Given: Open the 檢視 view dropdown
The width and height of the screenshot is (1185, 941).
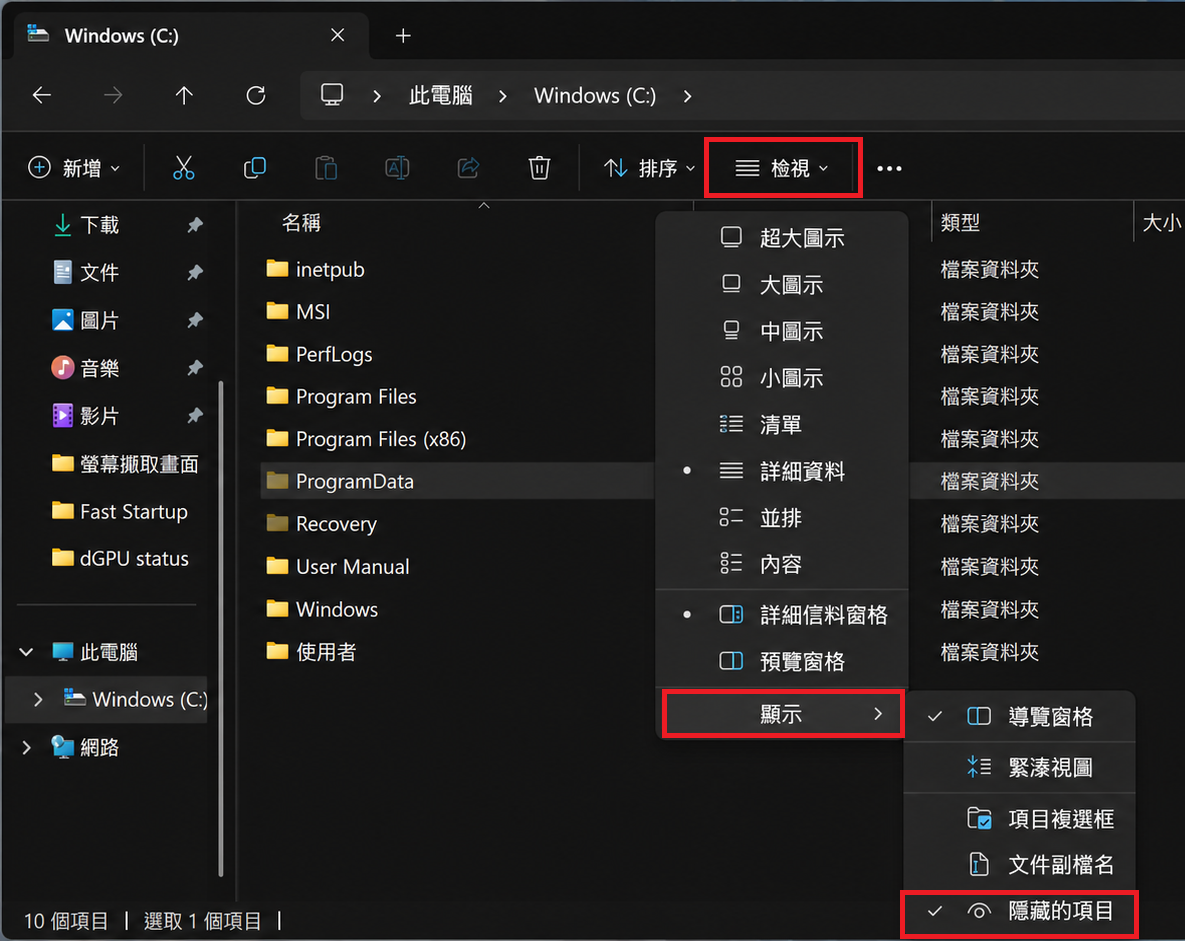Looking at the screenshot, I should 783,168.
